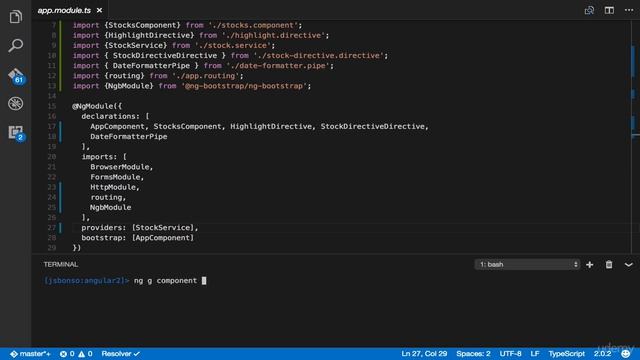The height and width of the screenshot is (360, 640).
Task: Select language mode TypeScript
Action: (x=567, y=354)
